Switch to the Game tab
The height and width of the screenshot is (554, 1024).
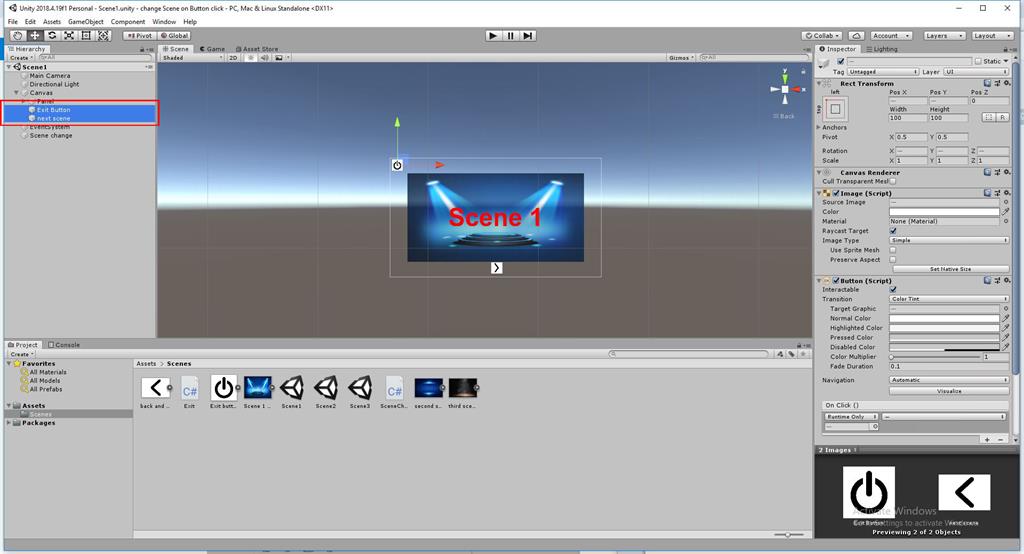(212, 49)
